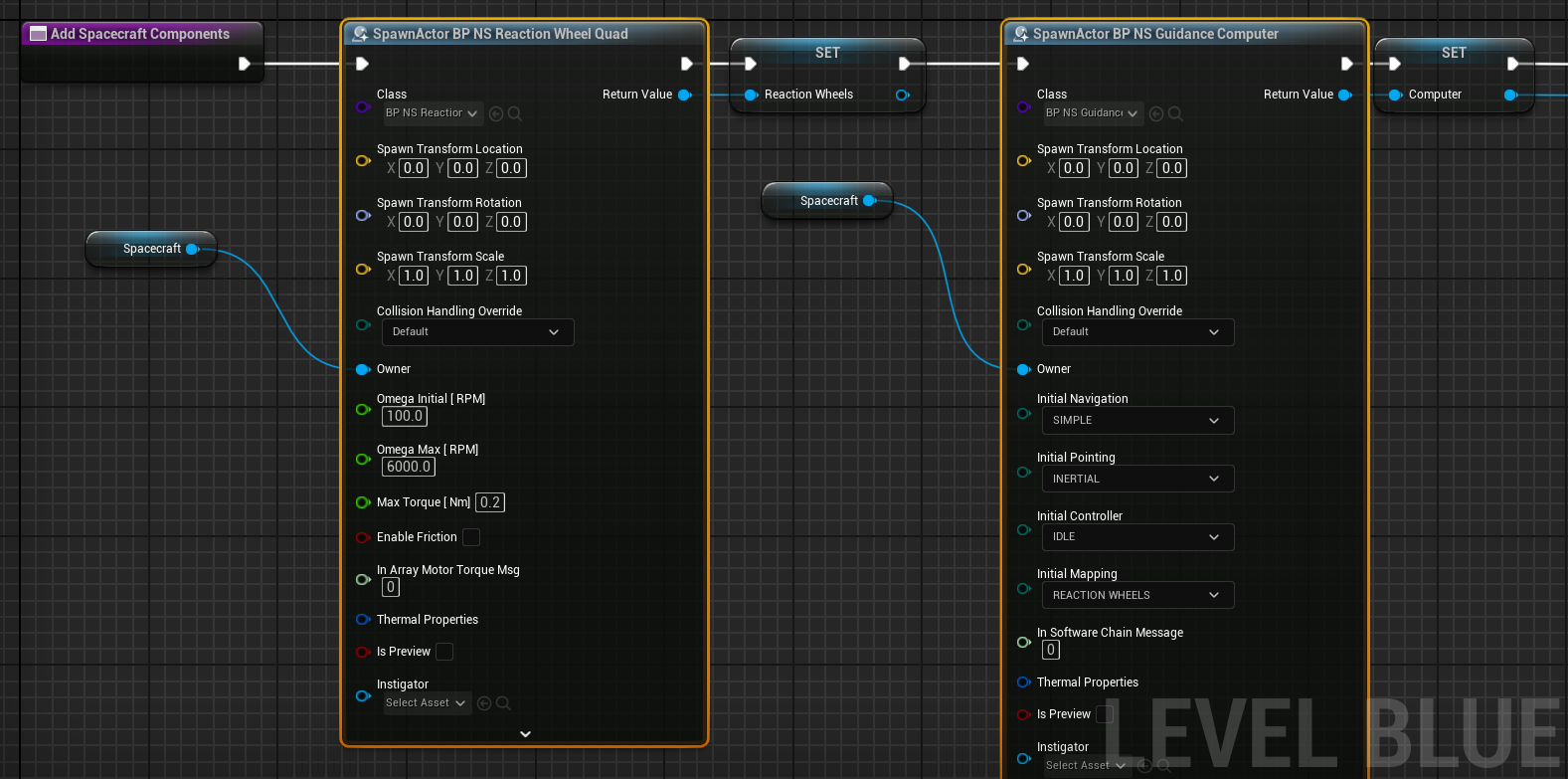Click the Owner input pin on Guidance Computer node
This screenshot has width=1568, height=779.
coord(1023,369)
